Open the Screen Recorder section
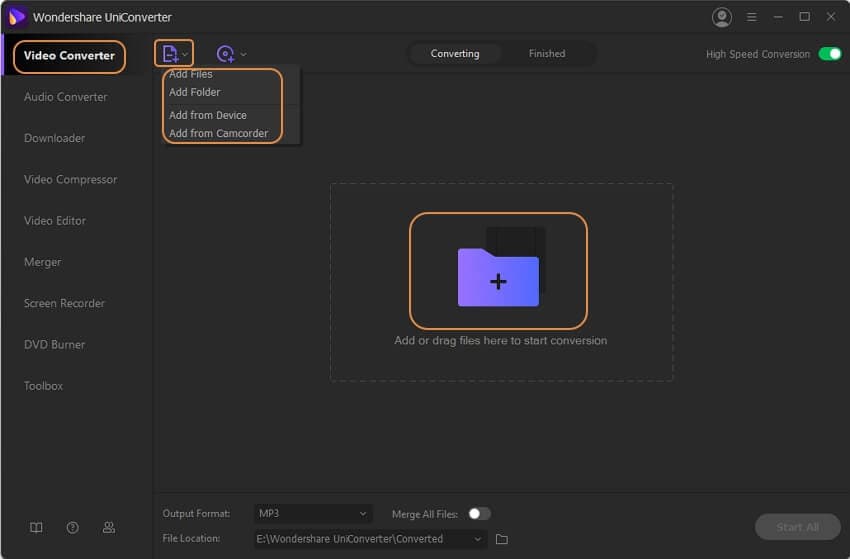The image size is (850, 559). tap(64, 304)
